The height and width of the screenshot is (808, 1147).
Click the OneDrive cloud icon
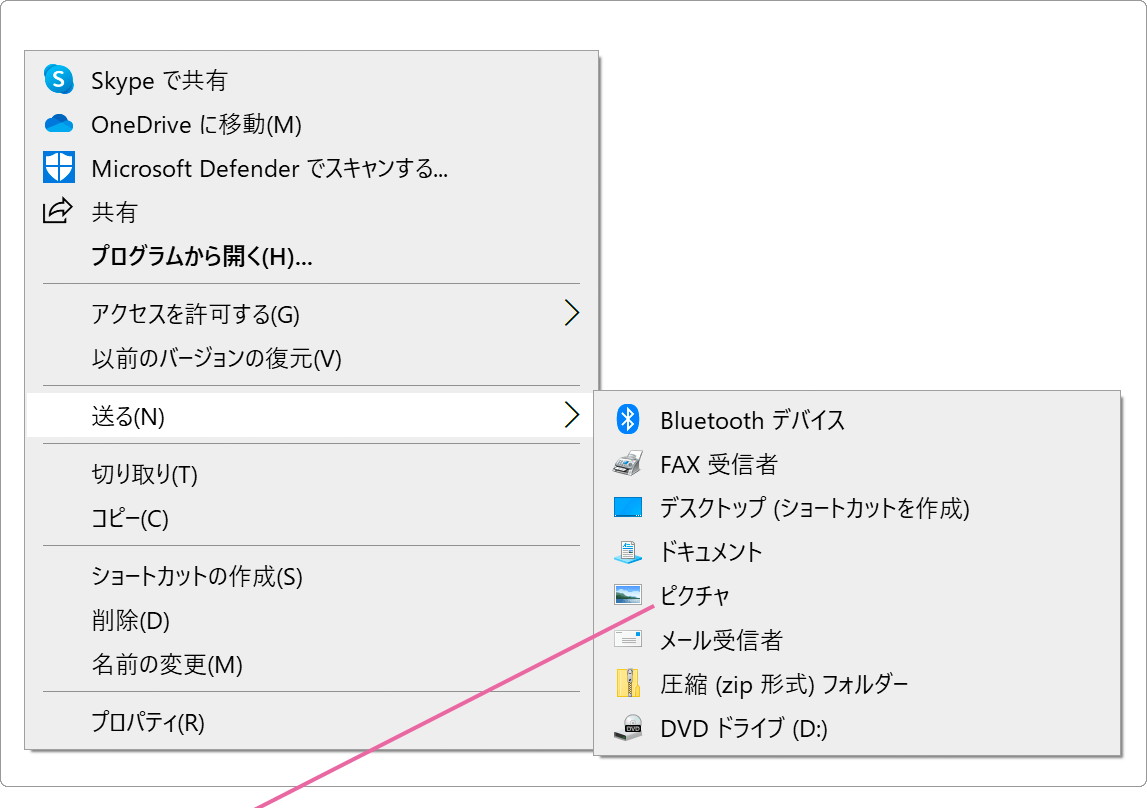[59, 124]
